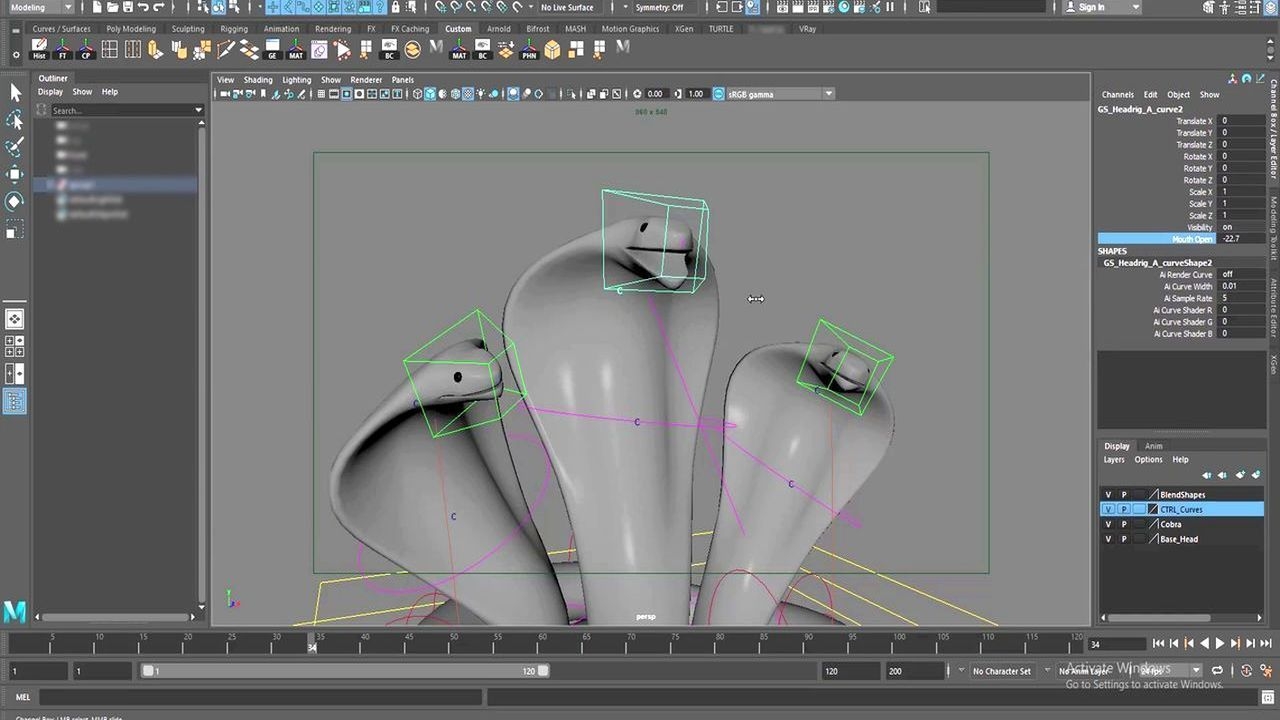Toggle playback P of Cobra layer

click(x=1124, y=524)
